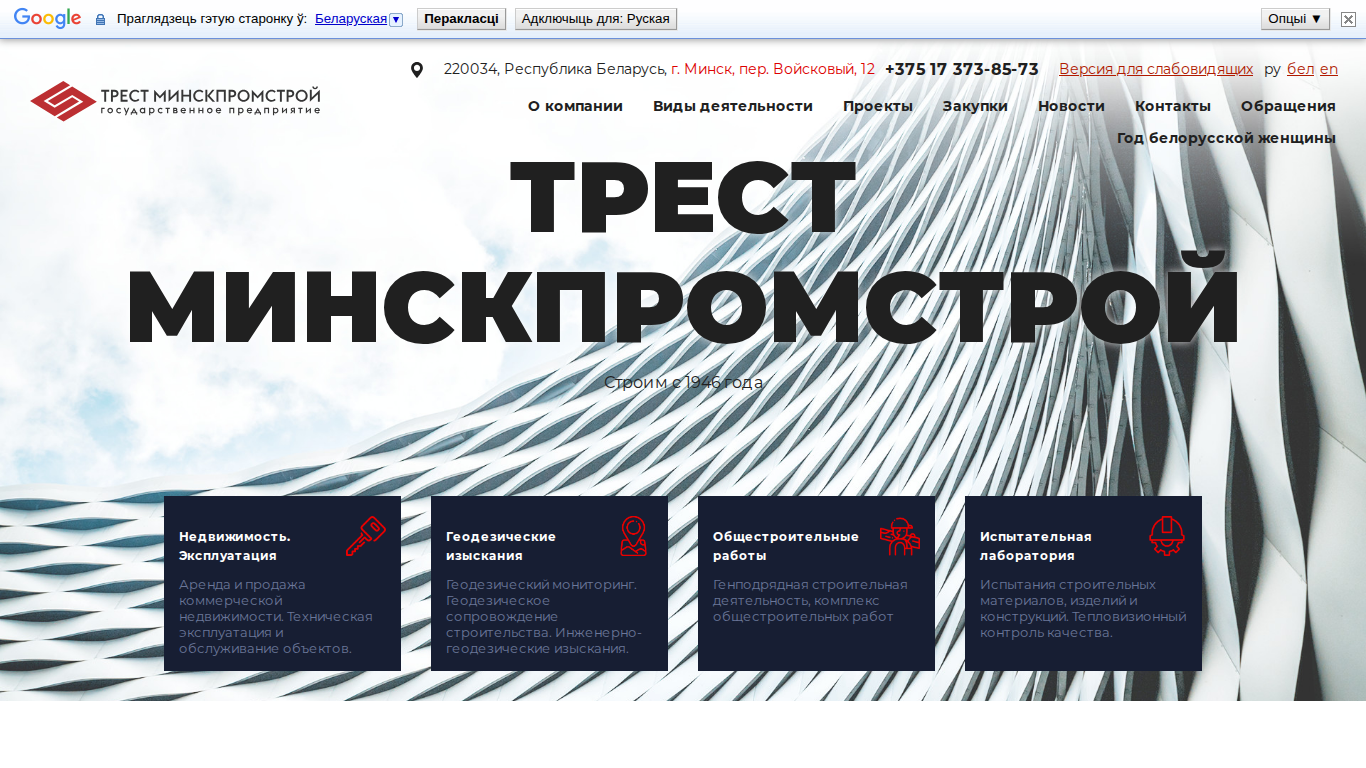Click the geodesic survey map marker icon

click(632, 536)
